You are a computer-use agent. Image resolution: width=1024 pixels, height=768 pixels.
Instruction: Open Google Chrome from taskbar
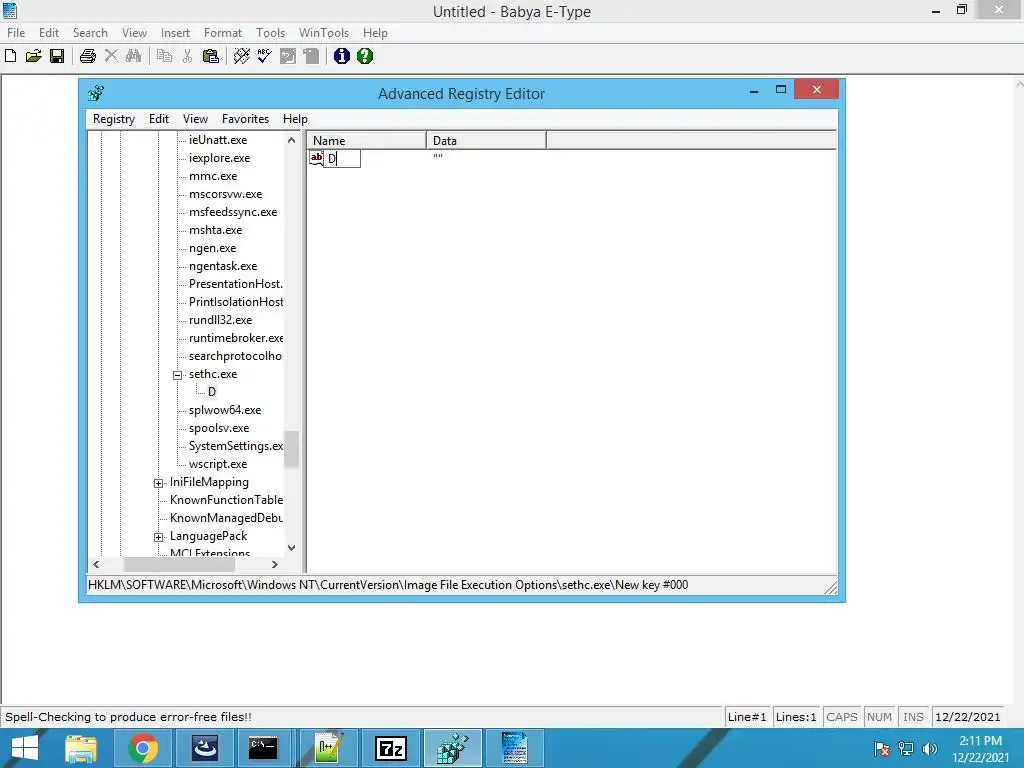[x=142, y=748]
